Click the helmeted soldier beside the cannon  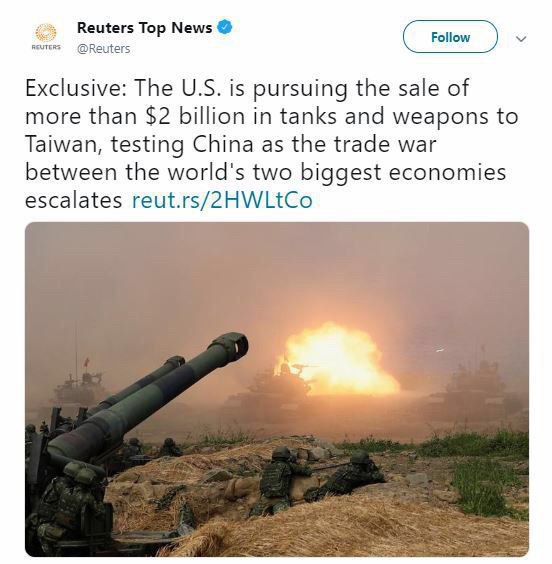pos(70,504)
